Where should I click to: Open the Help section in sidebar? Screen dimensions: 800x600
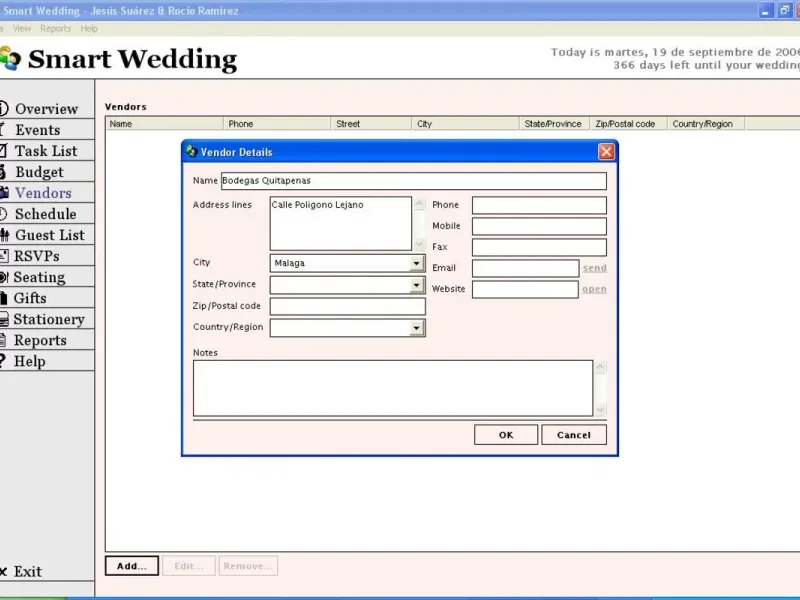(30, 361)
